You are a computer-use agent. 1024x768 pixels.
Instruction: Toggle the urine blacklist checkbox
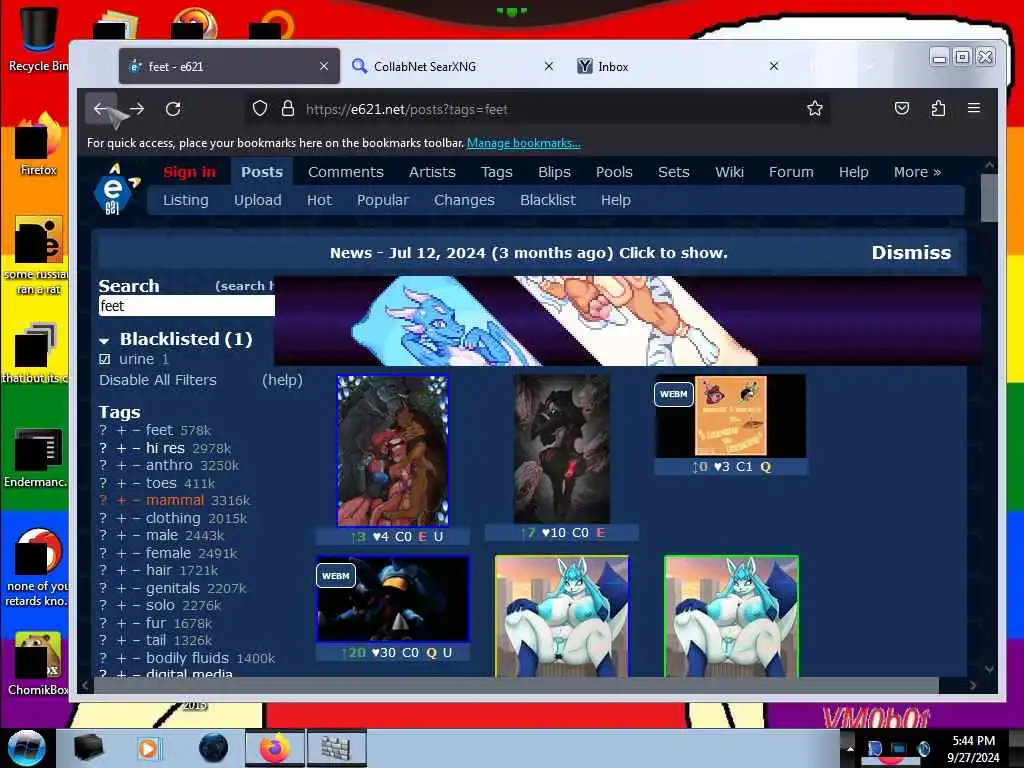(104, 359)
